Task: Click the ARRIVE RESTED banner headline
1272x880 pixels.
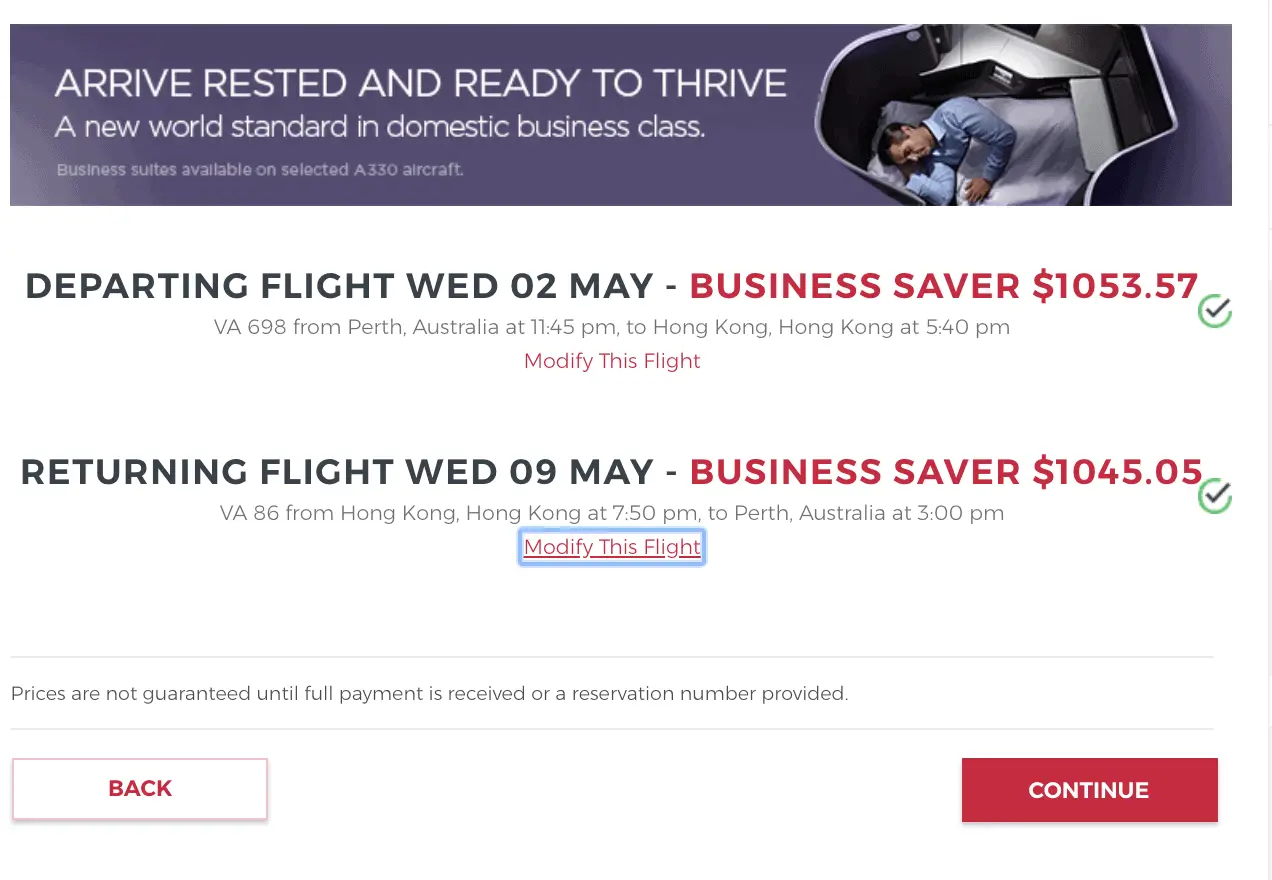Action: coord(421,83)
